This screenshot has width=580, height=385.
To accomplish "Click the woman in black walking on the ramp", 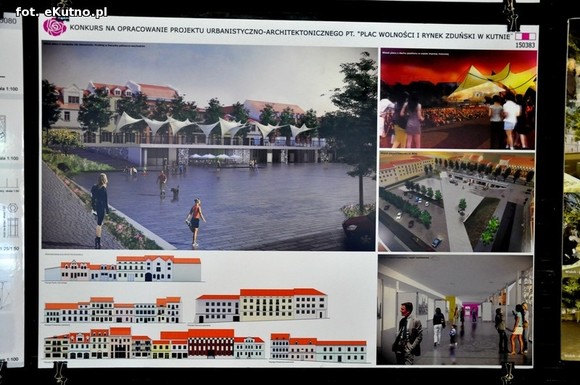I will [99, 209].
